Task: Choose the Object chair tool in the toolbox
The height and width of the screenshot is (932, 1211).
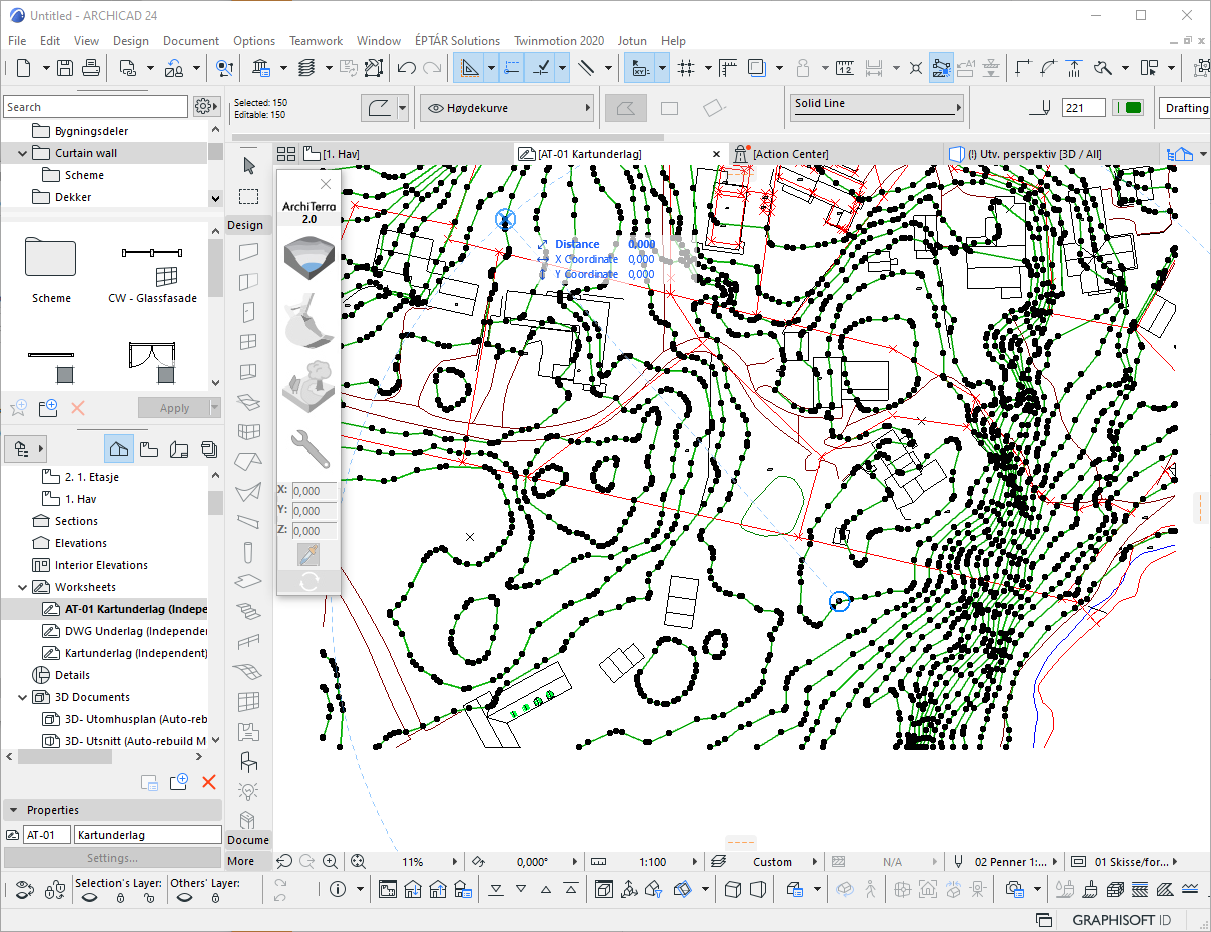Action: [x=248, y=762]
